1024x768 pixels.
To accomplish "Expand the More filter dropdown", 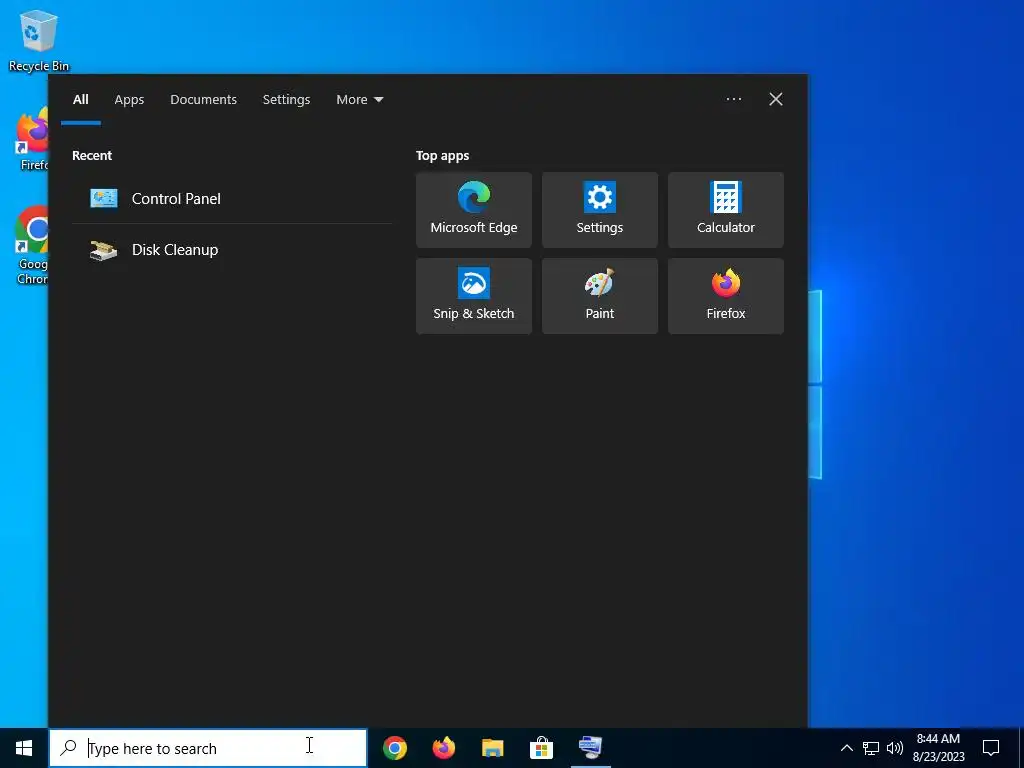I will 359,99.
